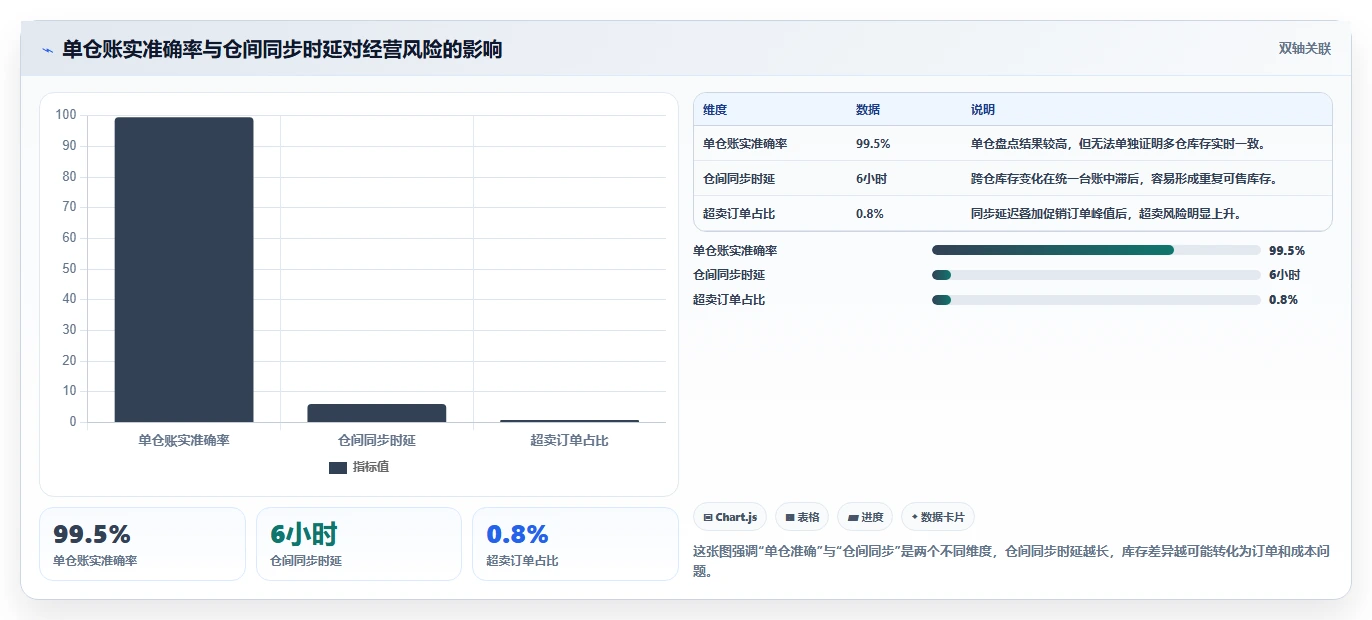Toggle the 指标值 legend swatch

pos(337,467)
